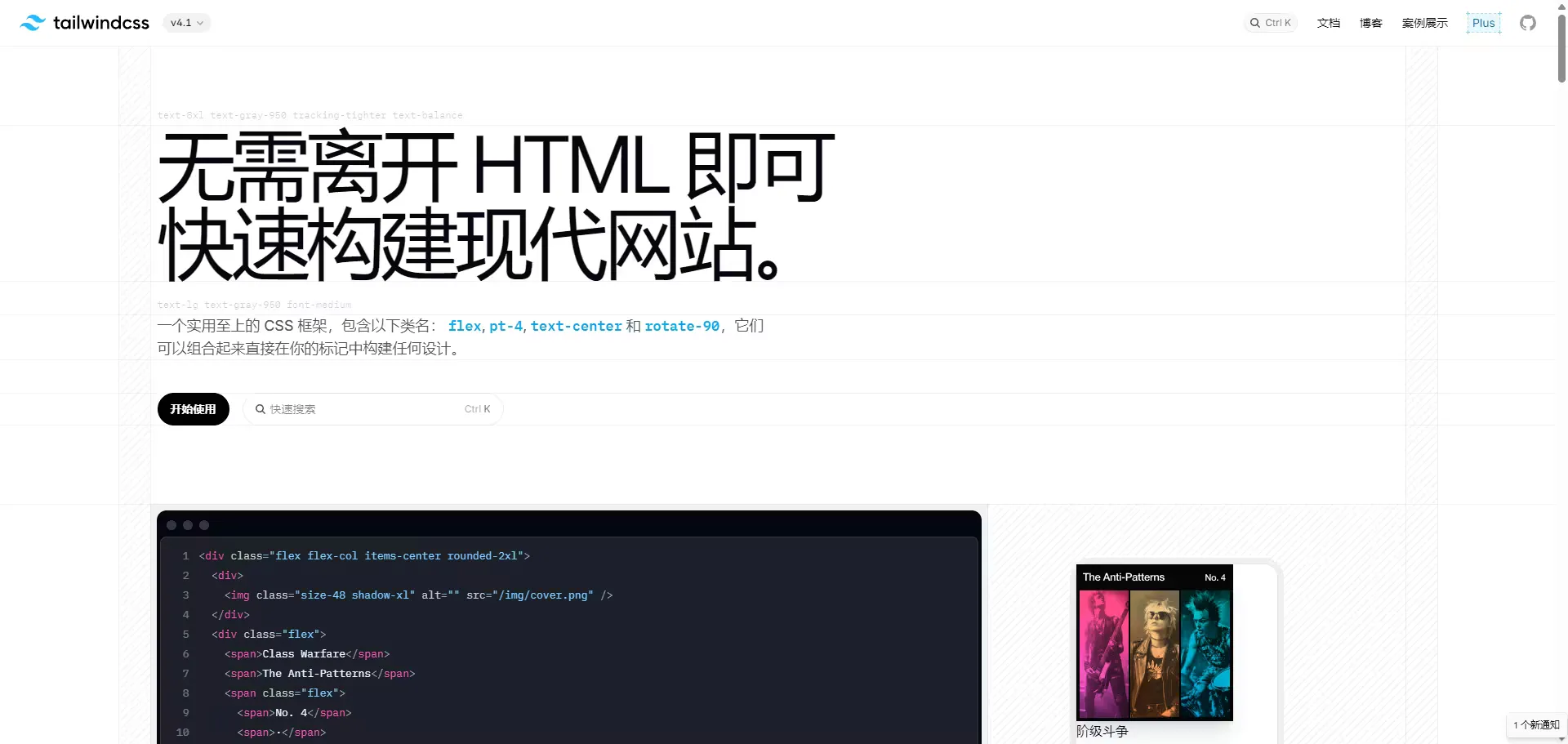Click the rotate-90 class link

click(x=682, y=326)
